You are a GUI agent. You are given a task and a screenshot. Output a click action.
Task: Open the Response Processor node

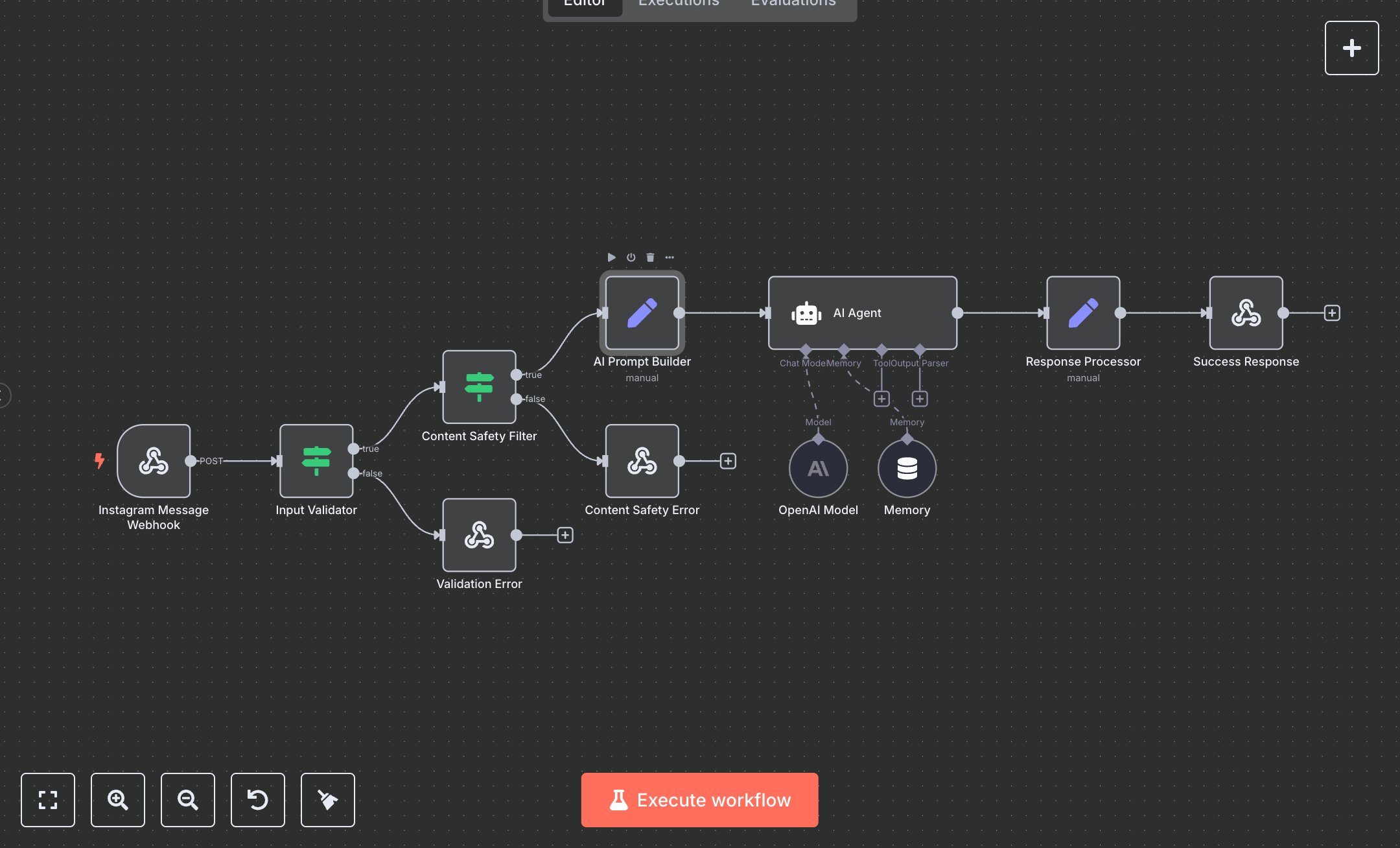[1082, 313]
